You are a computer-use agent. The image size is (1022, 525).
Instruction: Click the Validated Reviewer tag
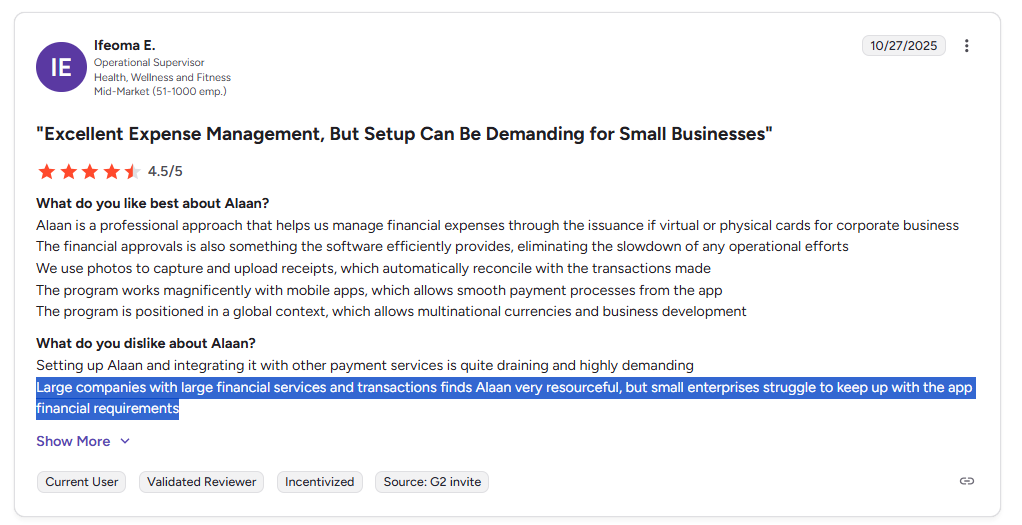(x=201, y=482)
